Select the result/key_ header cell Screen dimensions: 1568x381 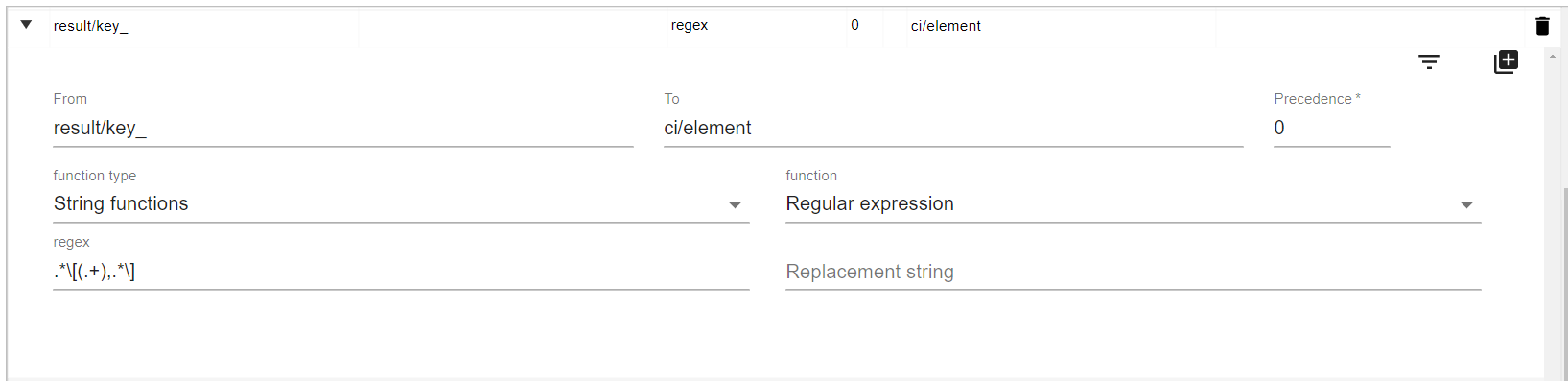[204, 26]
